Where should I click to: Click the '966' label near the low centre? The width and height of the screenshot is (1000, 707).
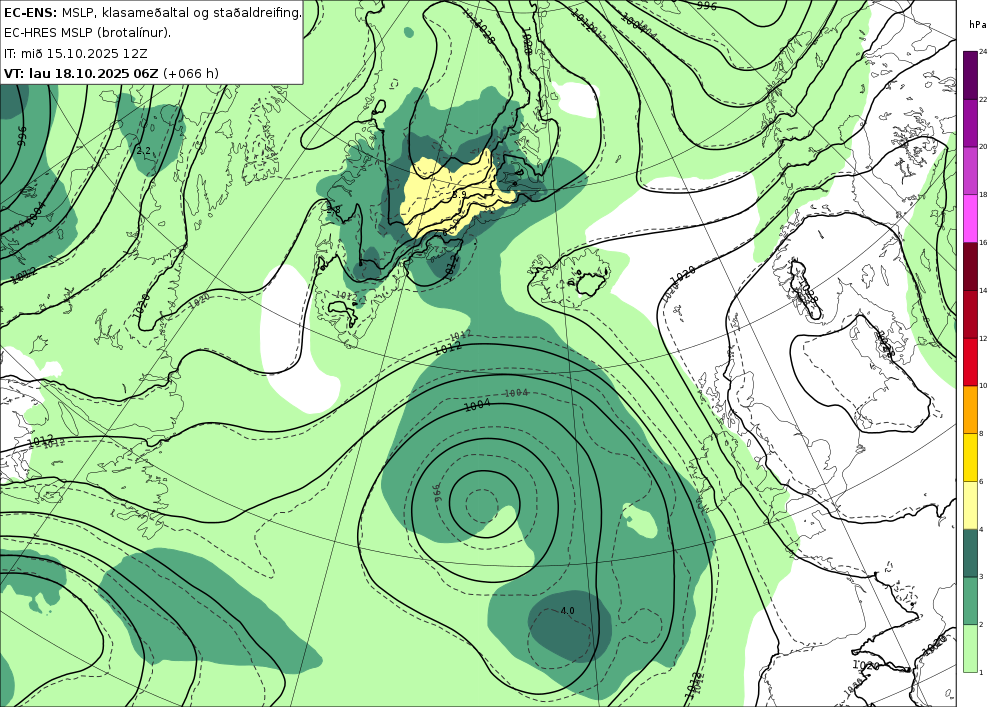click(438, 492)
